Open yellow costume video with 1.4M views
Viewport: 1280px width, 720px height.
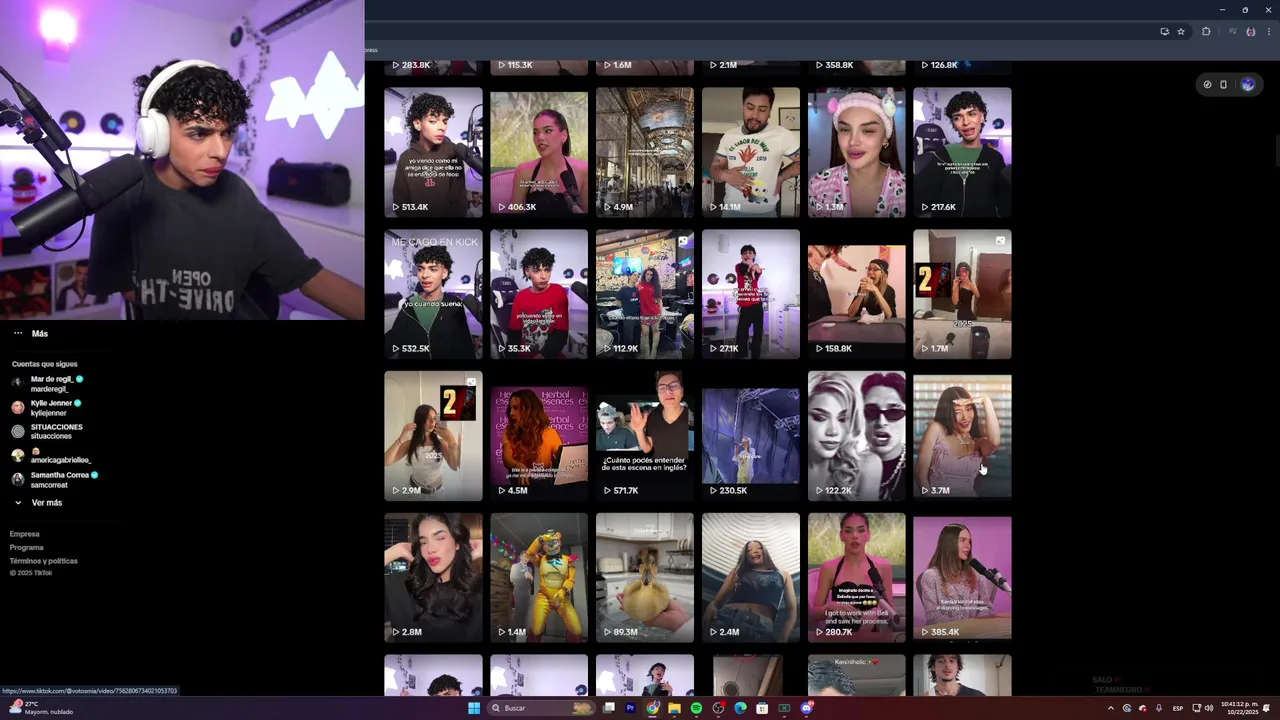pos(539,578)
